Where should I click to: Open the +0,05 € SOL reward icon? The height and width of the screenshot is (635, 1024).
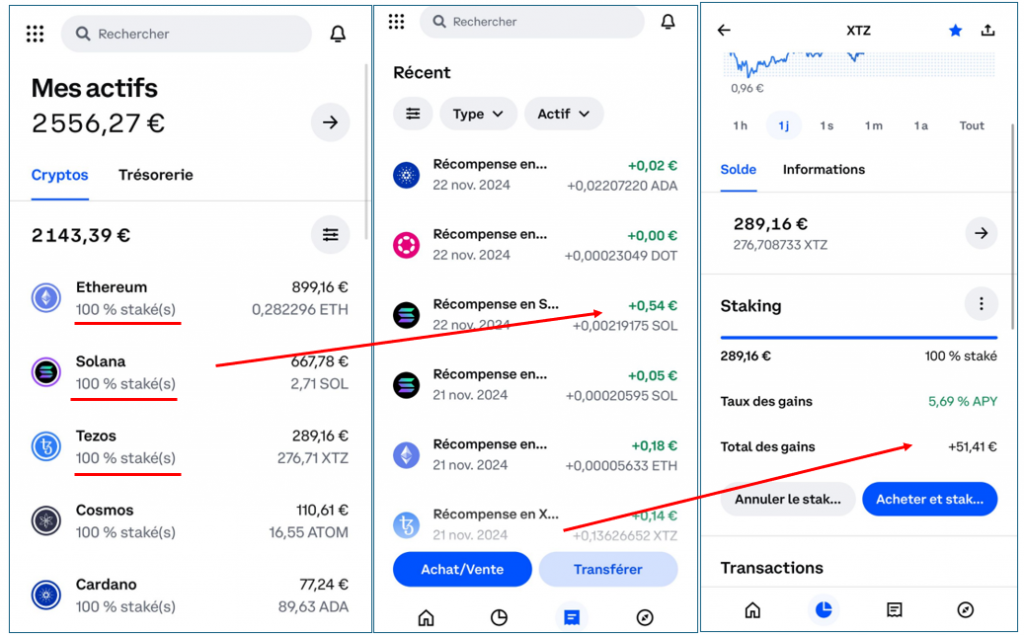pyautogui.click(x=406, y=385)
